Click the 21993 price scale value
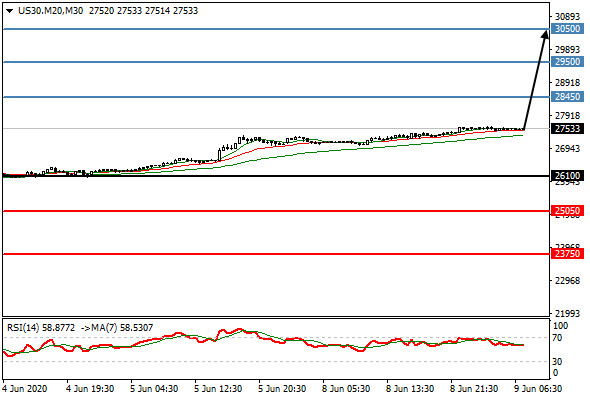 click(x=567, y=313)
